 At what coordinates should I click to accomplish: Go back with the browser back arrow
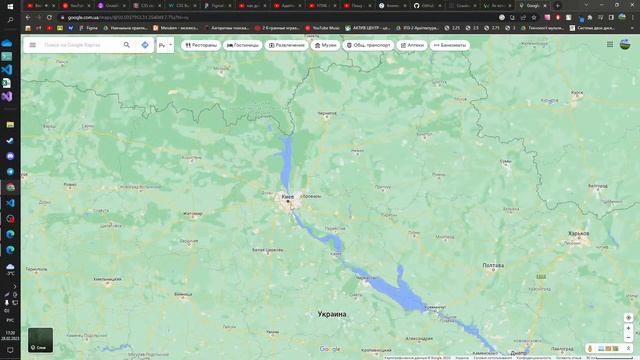[x=28, y=18]
